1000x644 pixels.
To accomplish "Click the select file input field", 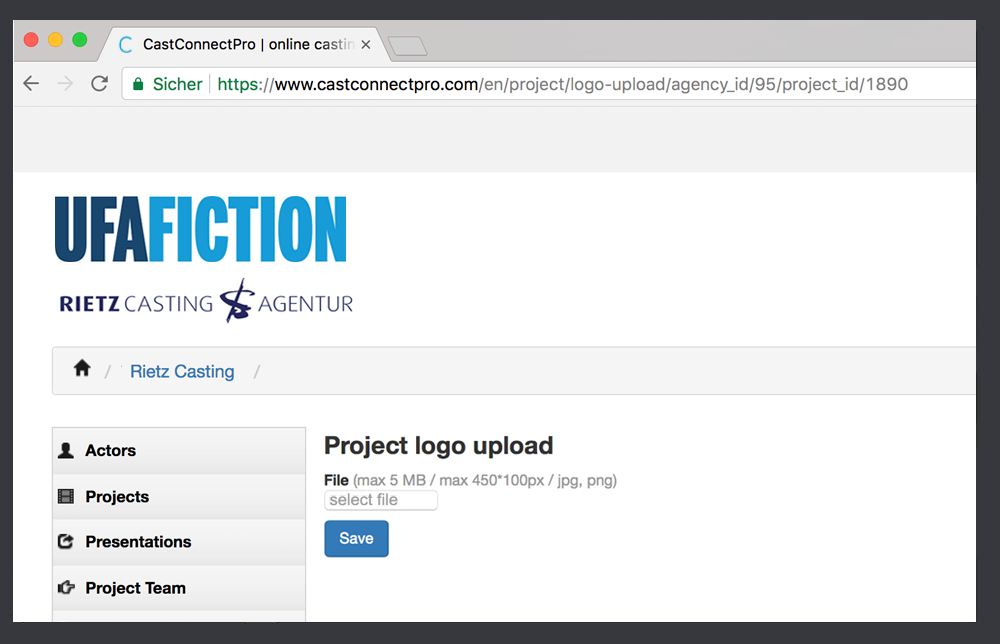I will pyautogui.click(x=381, y=500).
